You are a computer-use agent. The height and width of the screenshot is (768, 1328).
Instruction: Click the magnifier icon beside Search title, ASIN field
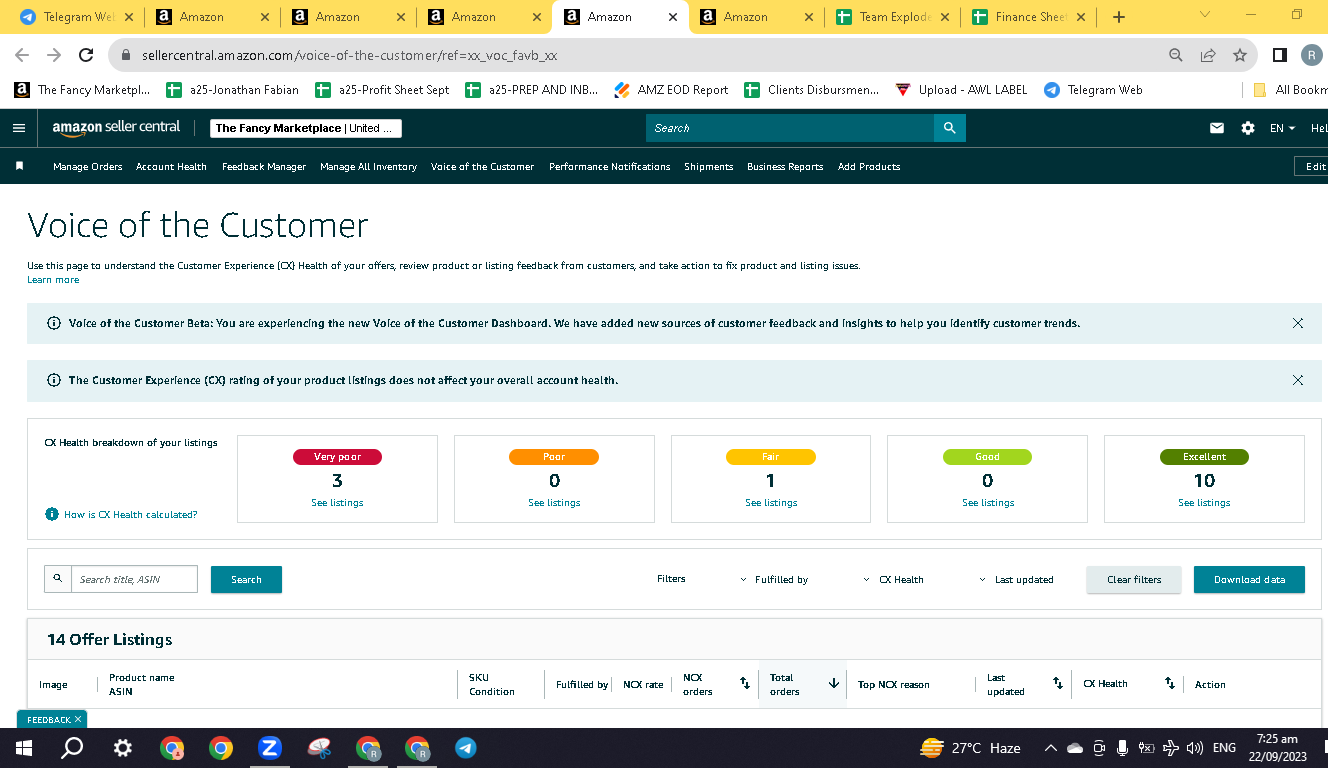point(58,579)
